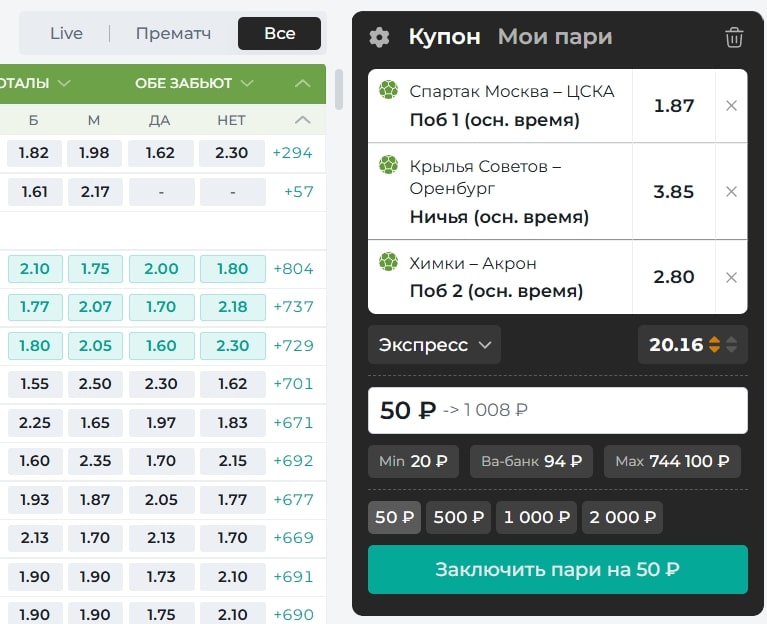767x624 pixels.
Task: Open +677 additional markets
Action: pyautogui.click(x=293, y=500)
